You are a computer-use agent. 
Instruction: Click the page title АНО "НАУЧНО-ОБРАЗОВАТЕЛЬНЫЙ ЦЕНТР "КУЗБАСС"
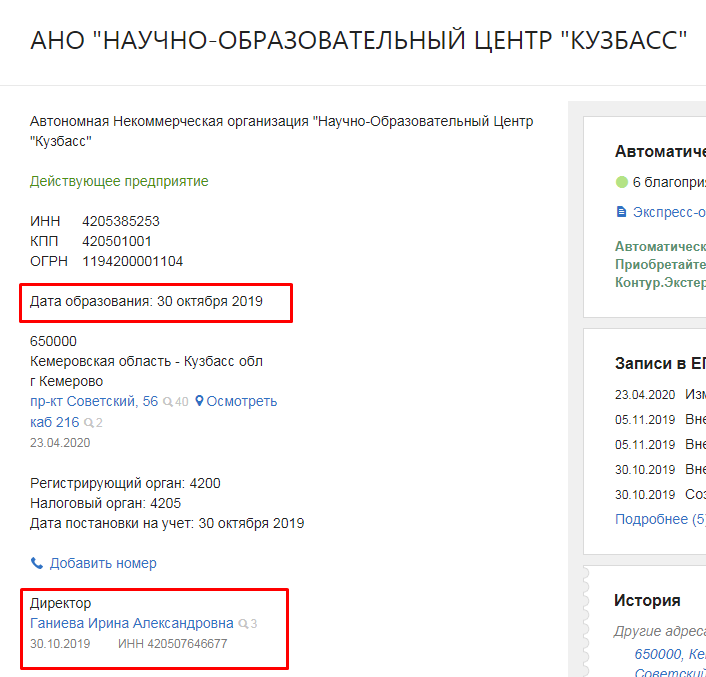click(359, 40)
